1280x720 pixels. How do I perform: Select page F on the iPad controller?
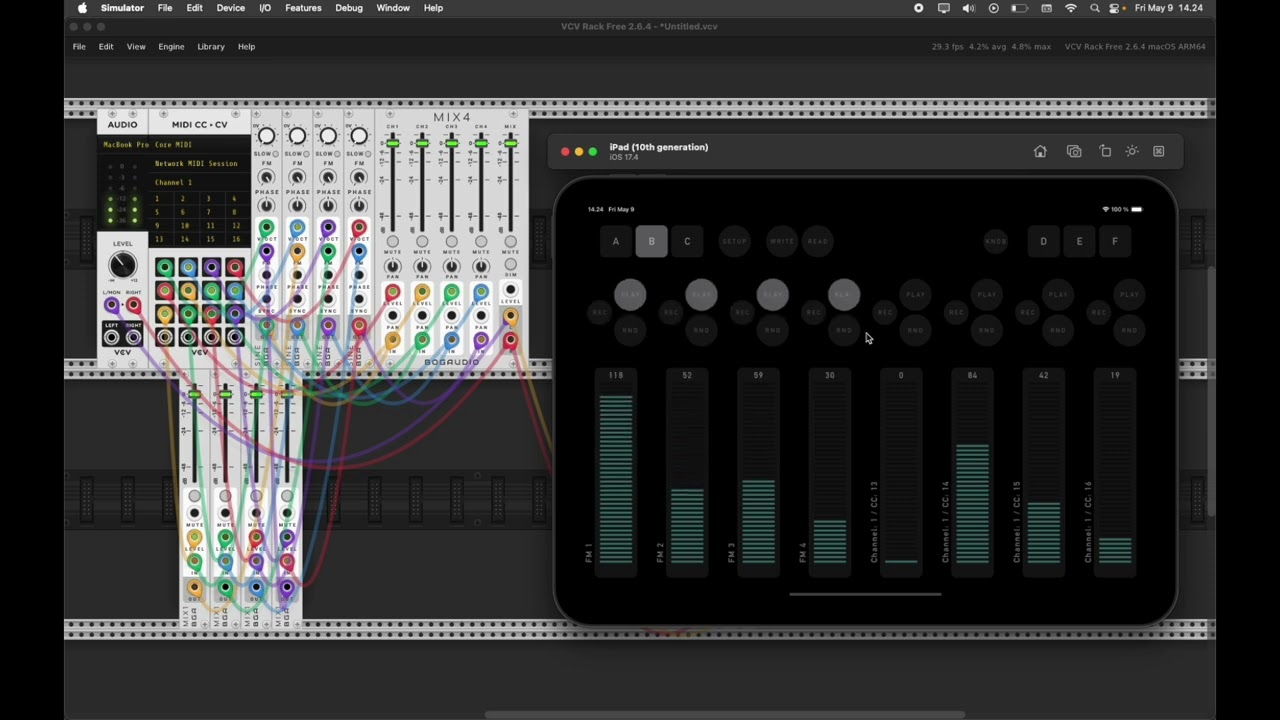(x=1115, y=241)
